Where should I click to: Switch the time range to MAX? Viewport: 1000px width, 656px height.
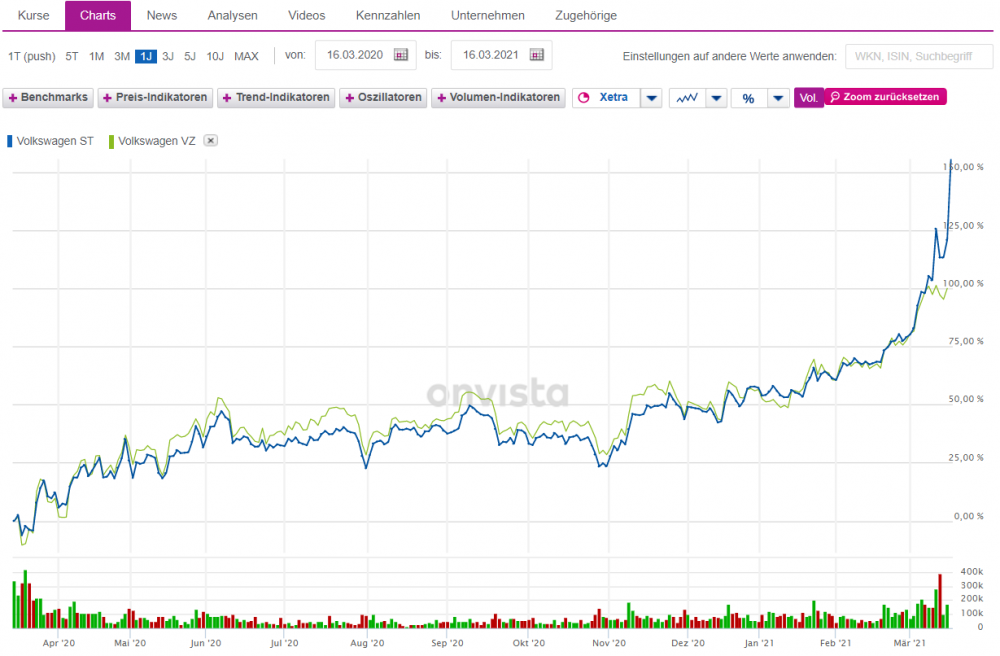[246, 56]
